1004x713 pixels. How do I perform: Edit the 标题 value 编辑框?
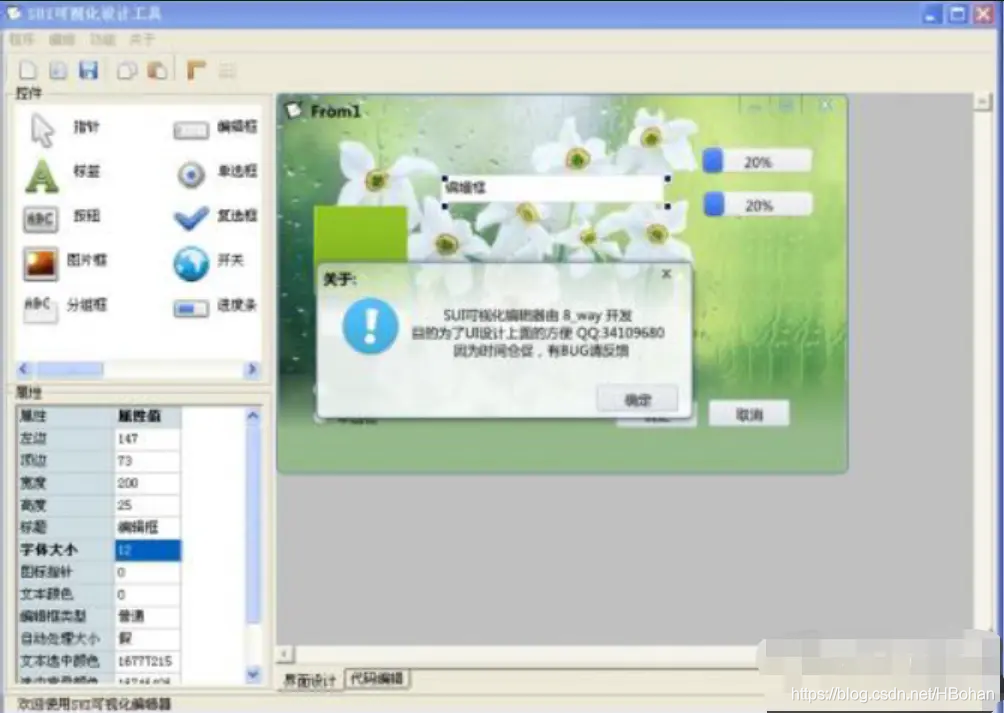(147, 527)
